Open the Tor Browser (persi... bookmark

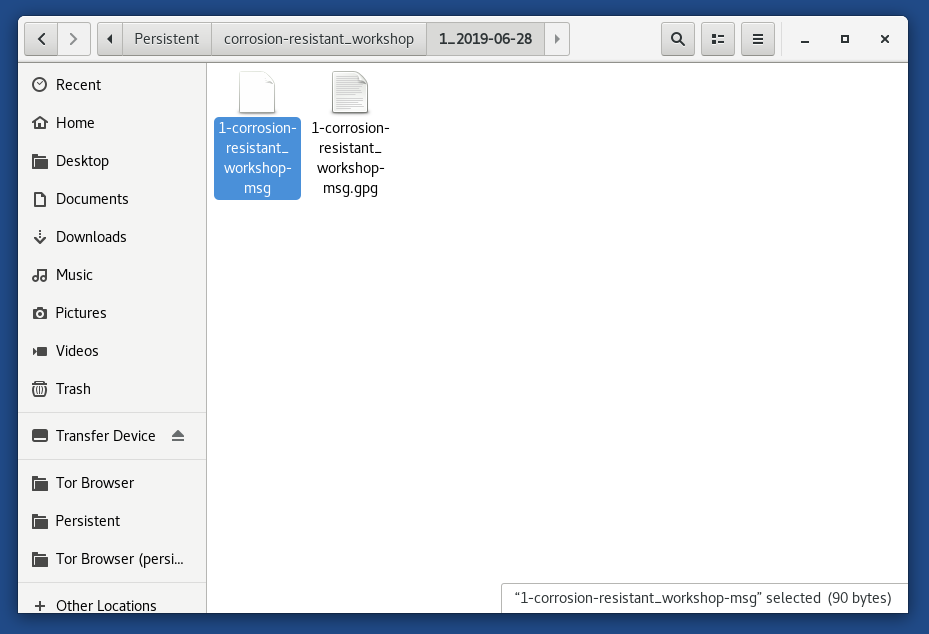[x=112, y=559]
